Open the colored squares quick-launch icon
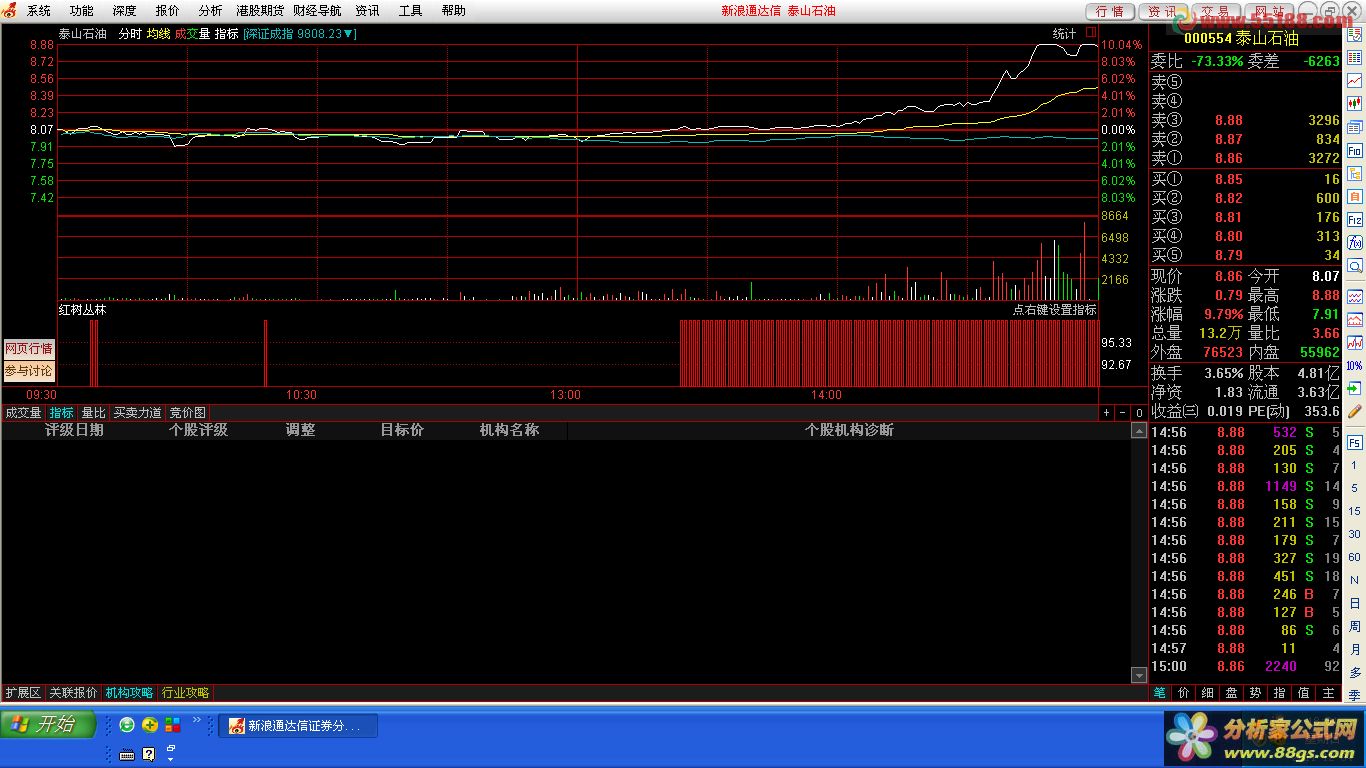Screen dimensions: 1366x768 [x=173, y=725]
